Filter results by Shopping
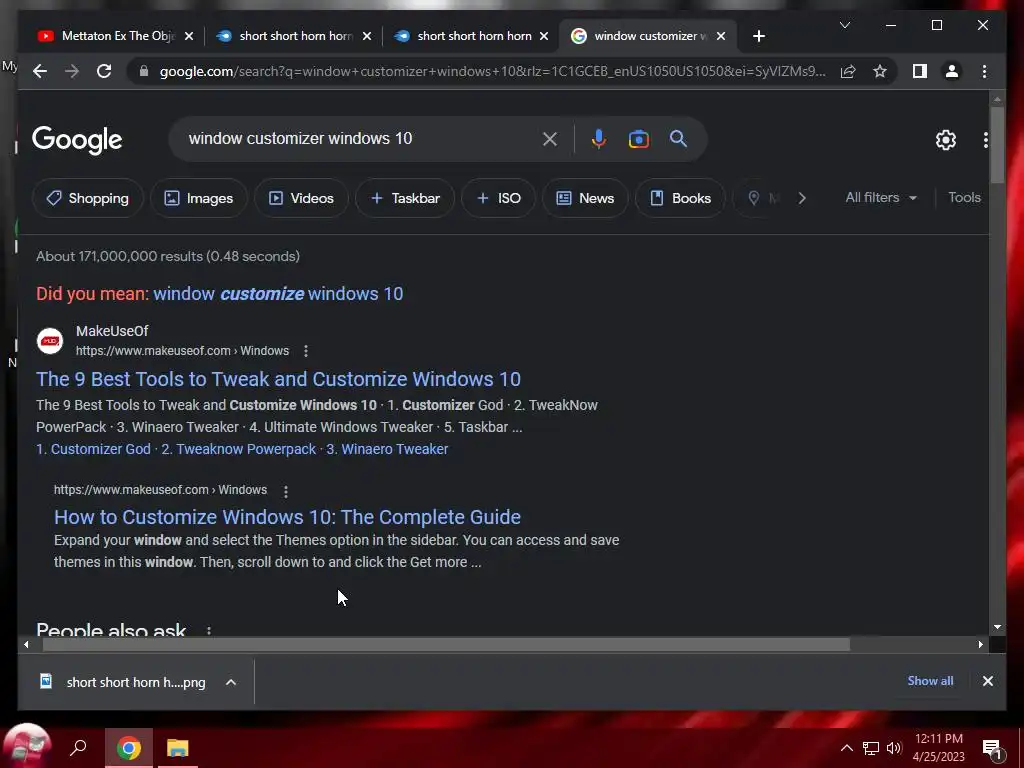The image size is (1024, 768). [88, 198]
